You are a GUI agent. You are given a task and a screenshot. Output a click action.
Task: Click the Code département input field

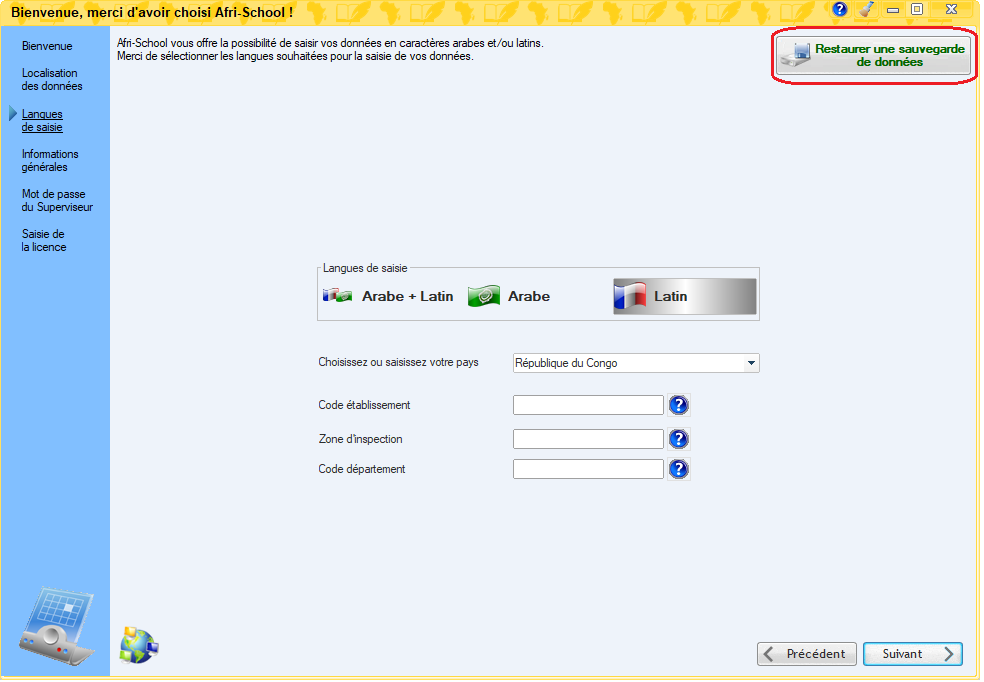tap(588, 469)
